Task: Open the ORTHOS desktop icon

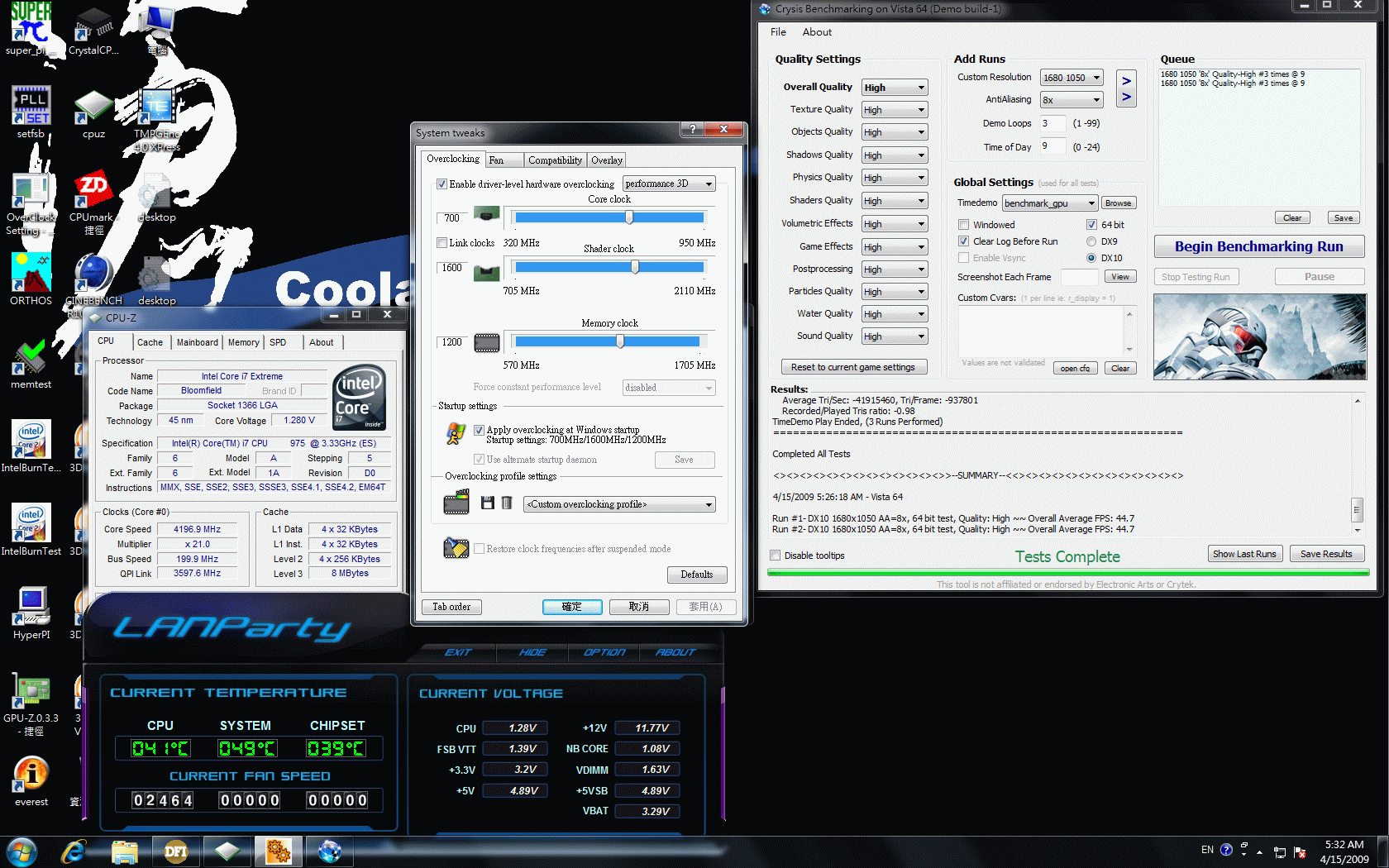Action: click(31, 274)
